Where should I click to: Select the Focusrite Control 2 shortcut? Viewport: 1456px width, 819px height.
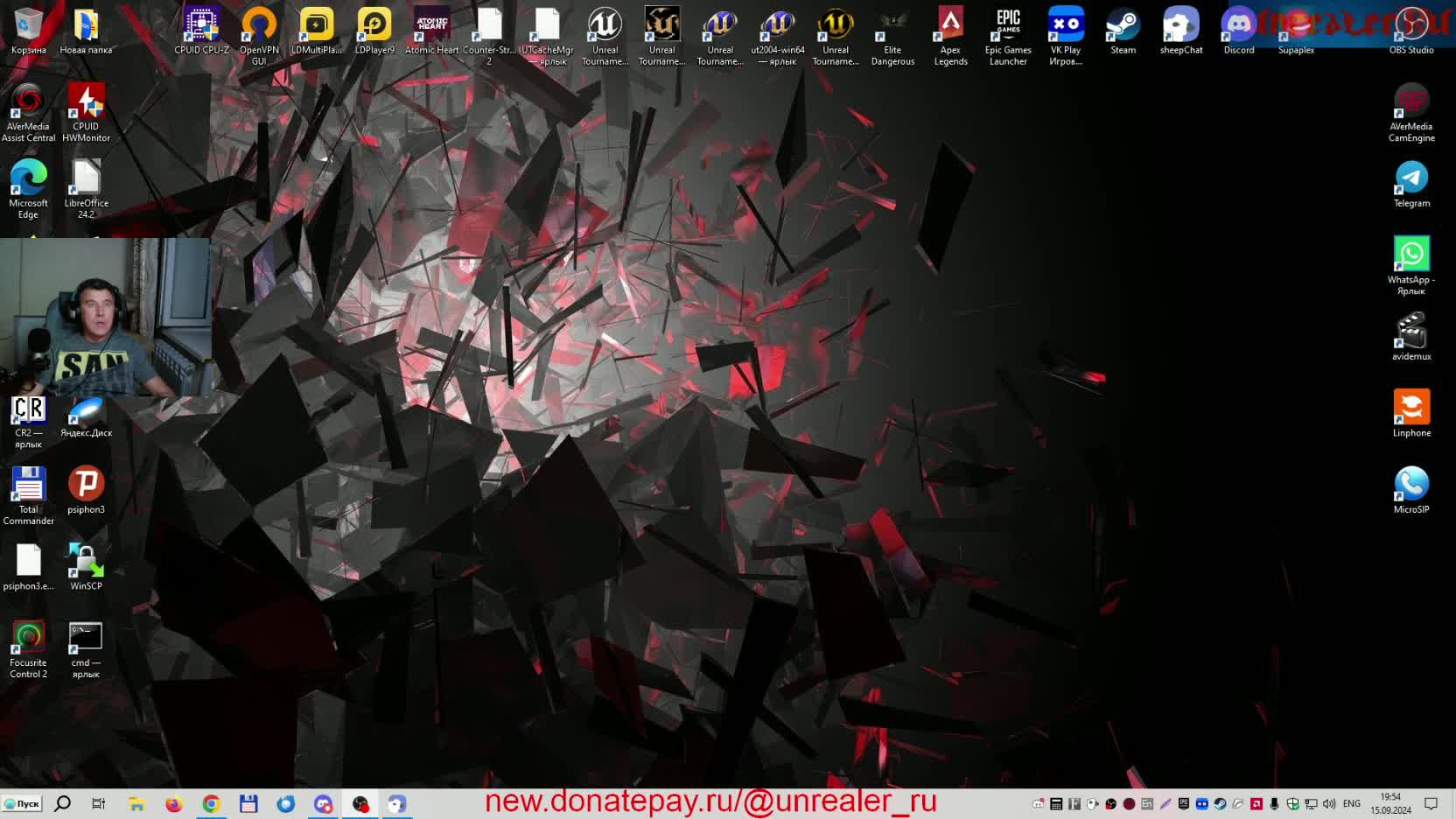click(x=29, y=649)
